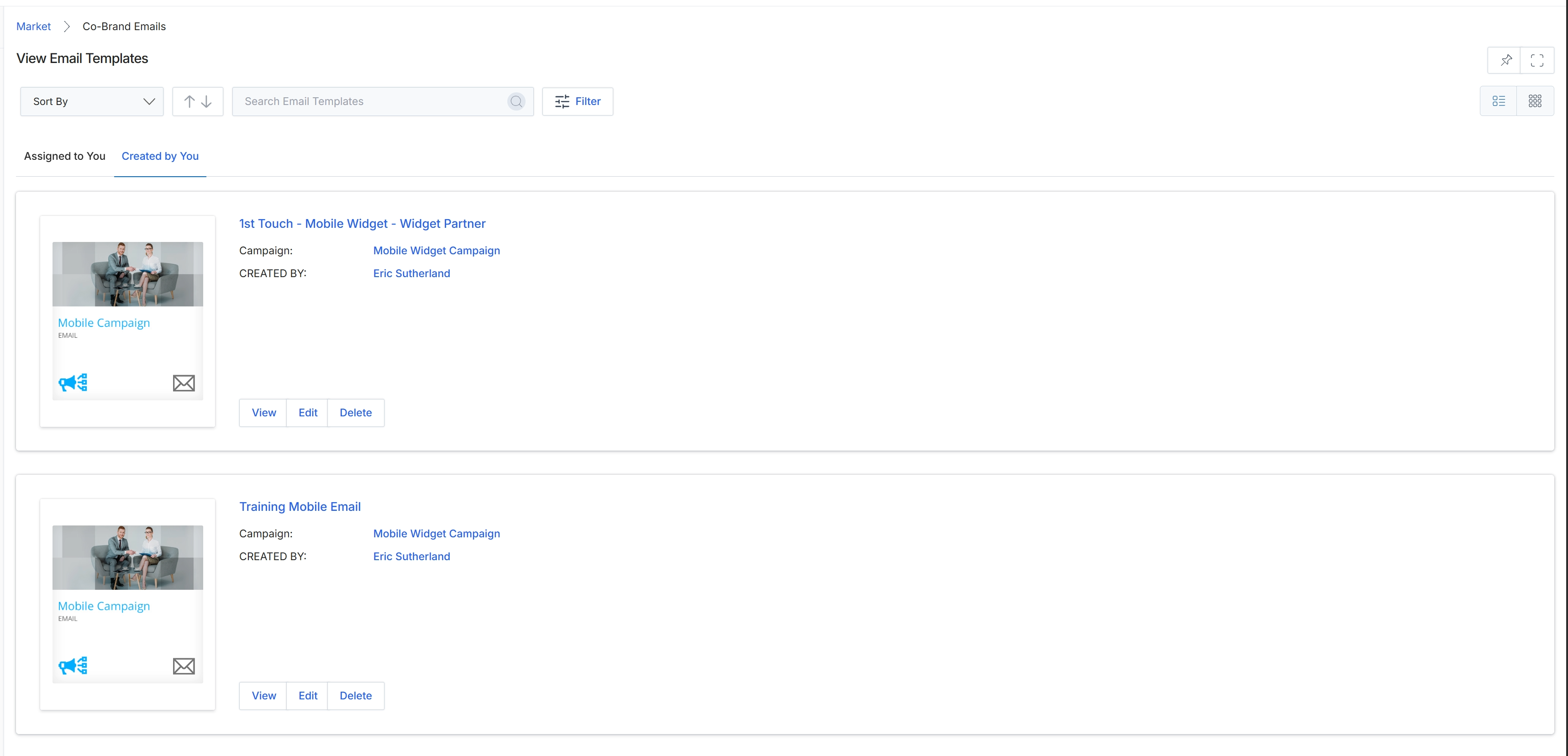Open 1st Touch - Mobile Widget - Widget Partner
1568x756 pixels.
pyautogui.click(x=362, y=223)
